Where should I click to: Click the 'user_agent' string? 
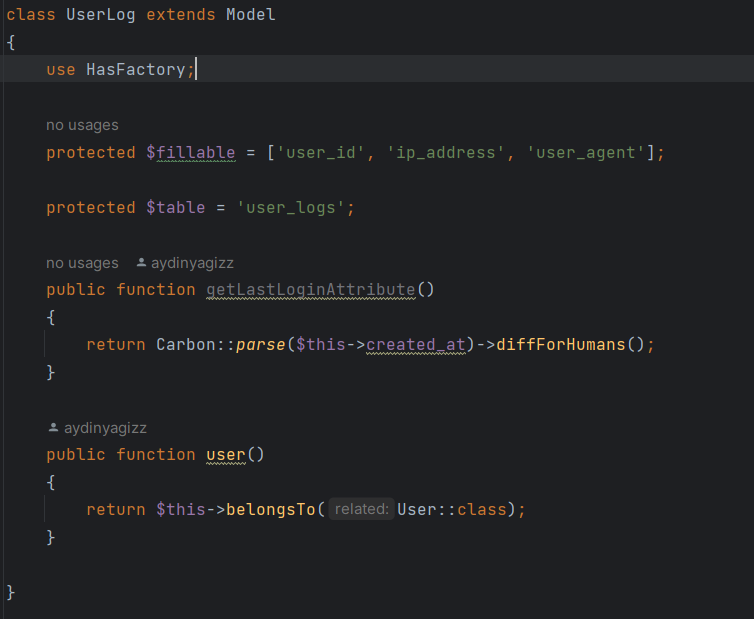(585, 153)
